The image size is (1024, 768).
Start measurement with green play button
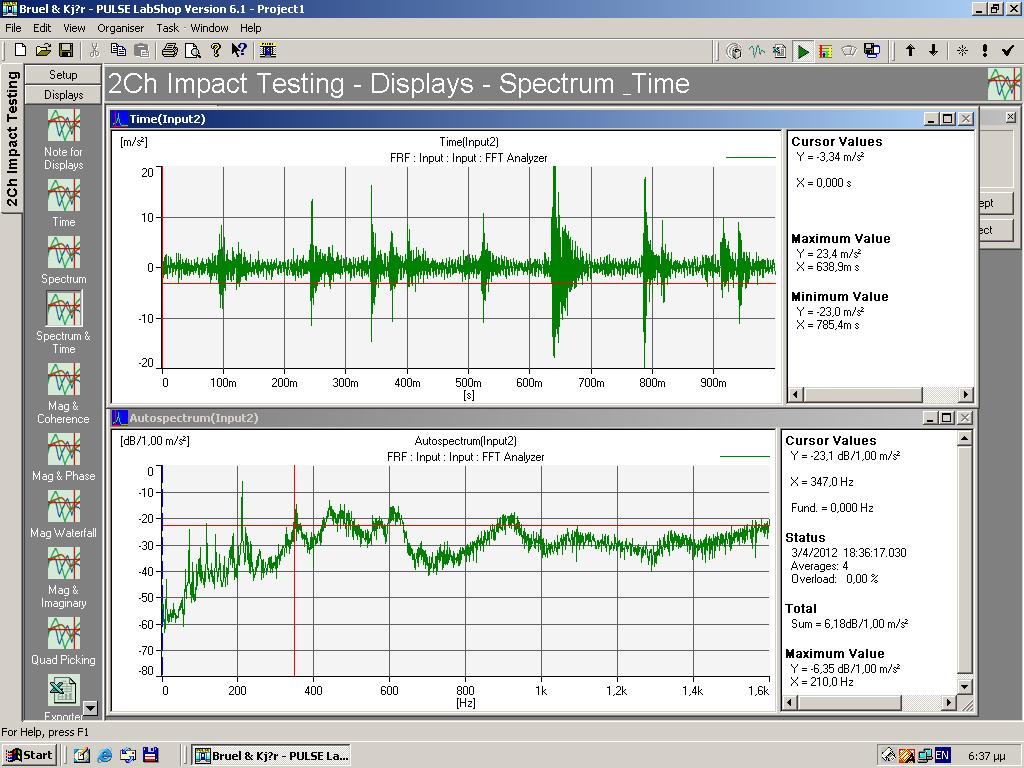coord(803,51)
